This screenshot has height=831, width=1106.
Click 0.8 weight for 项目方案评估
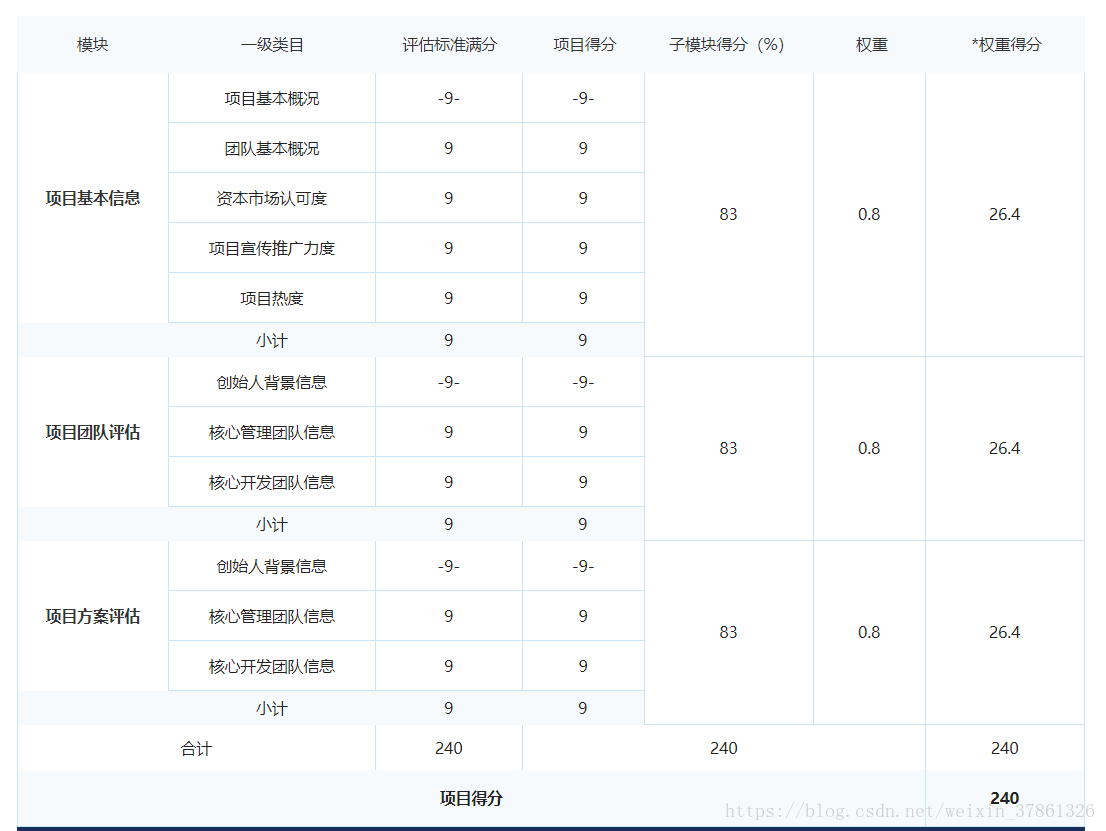(869, 633)
